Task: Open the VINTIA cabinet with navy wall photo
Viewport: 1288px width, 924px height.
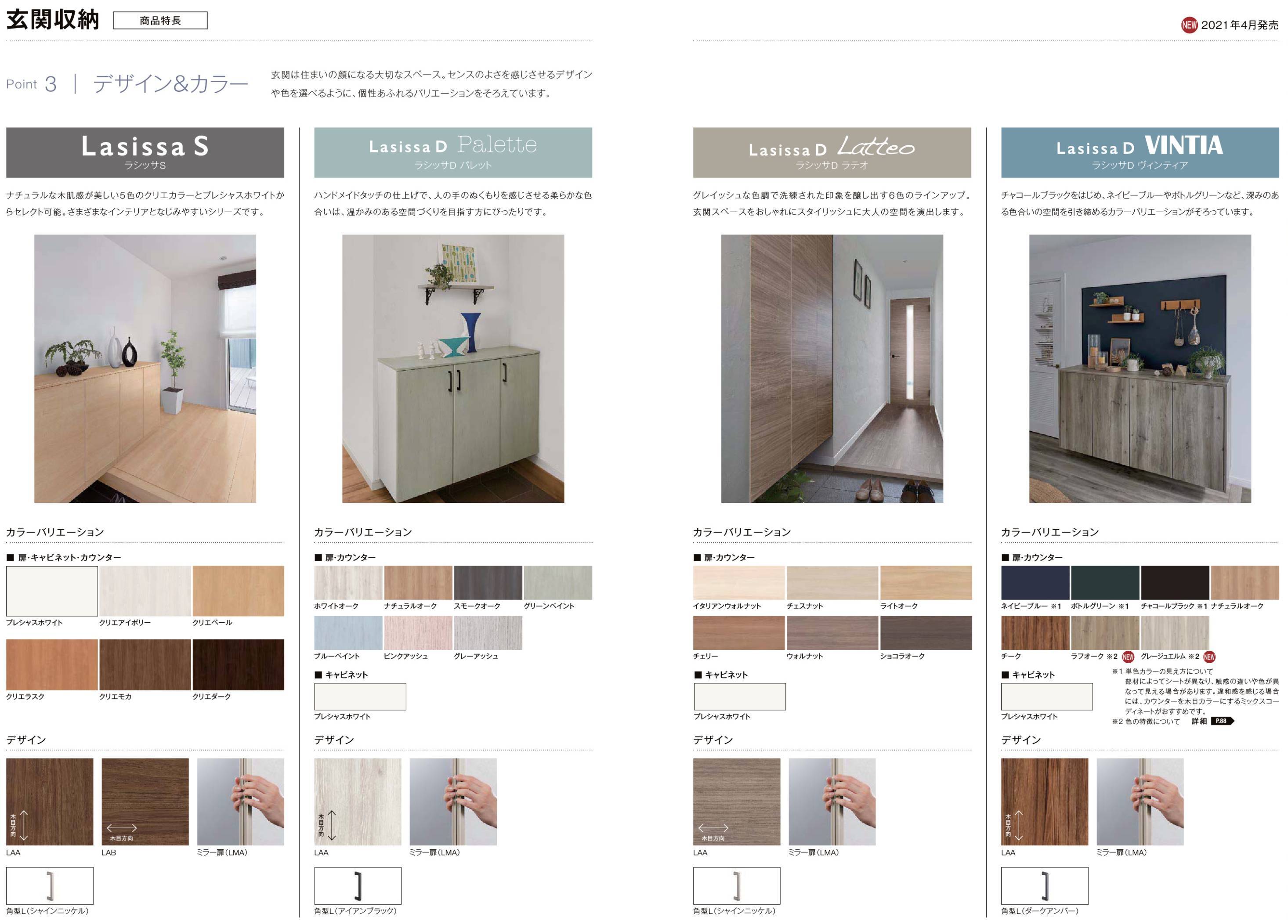Action: point(1140,368)
